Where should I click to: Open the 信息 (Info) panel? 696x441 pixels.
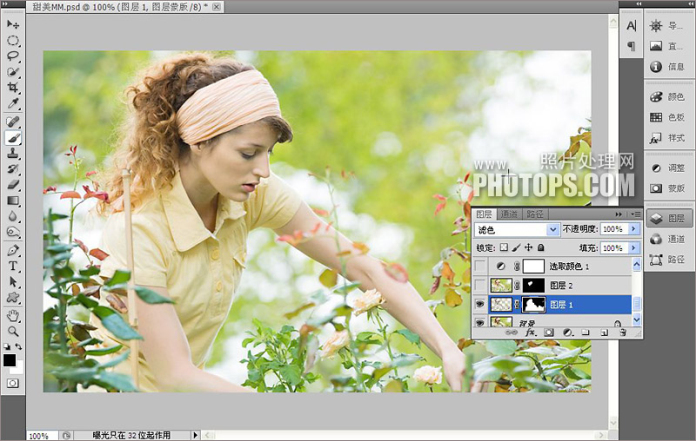click(667, 67)
